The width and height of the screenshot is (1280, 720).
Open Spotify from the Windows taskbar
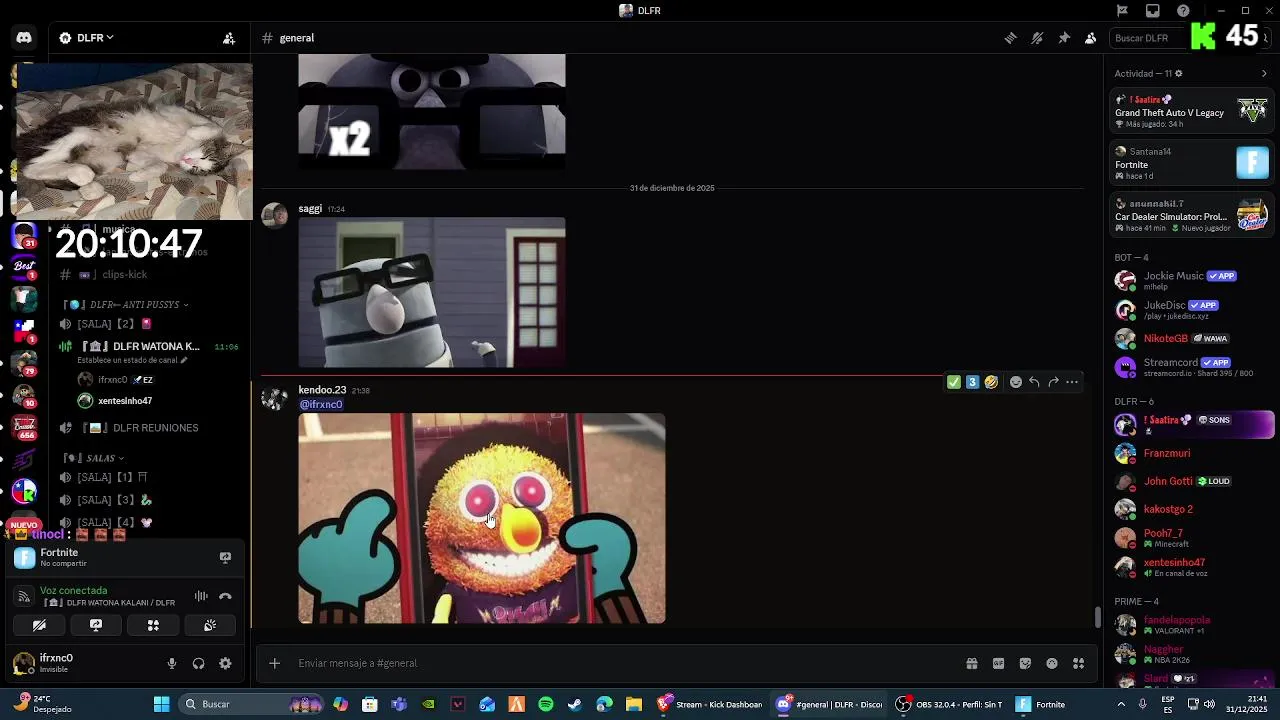[x=546, y=704]
